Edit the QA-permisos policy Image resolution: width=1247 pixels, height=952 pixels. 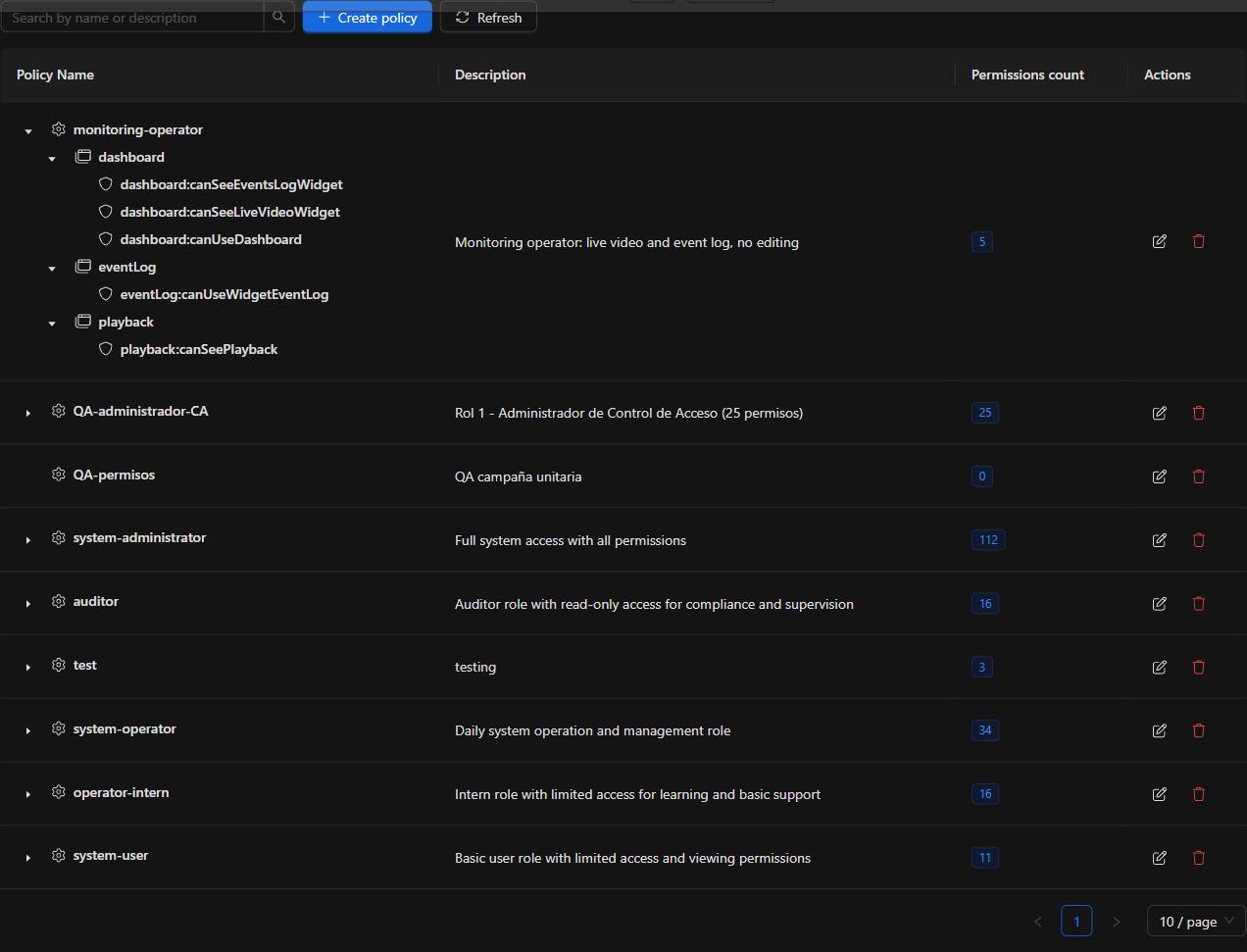coord(1159,476)
